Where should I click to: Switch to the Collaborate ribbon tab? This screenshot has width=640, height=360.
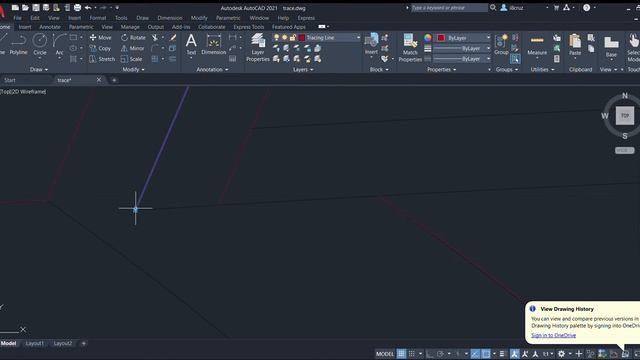pyautogui.click(x=211, y=27)
